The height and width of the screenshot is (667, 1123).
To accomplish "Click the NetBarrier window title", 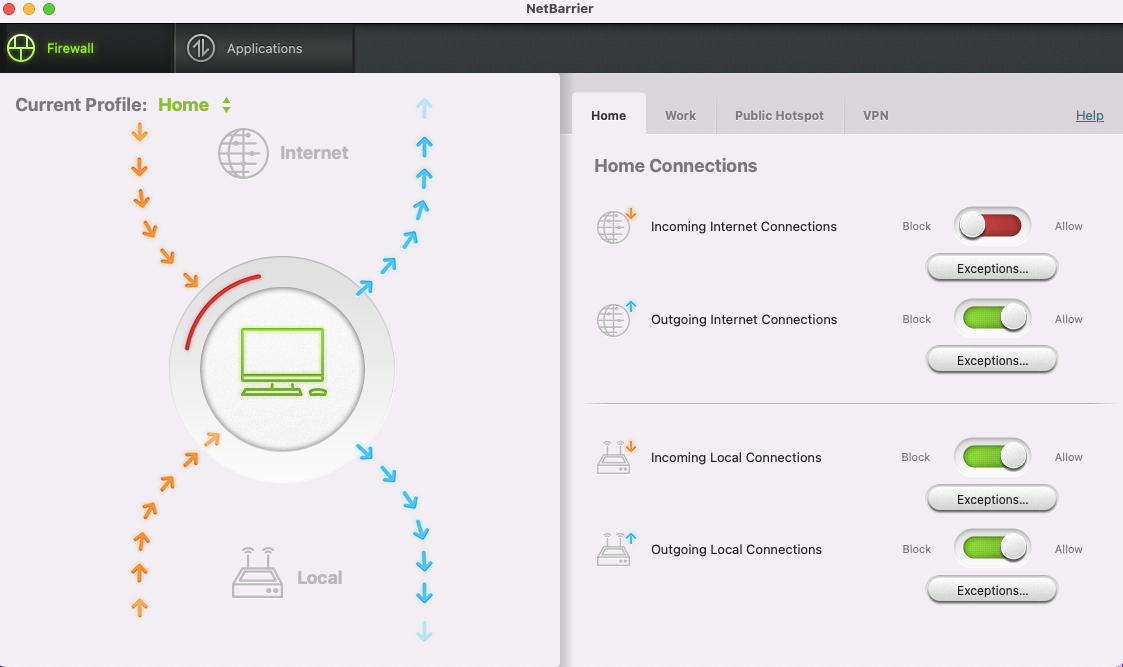I will pyautogui.click(x=559, y=9).
